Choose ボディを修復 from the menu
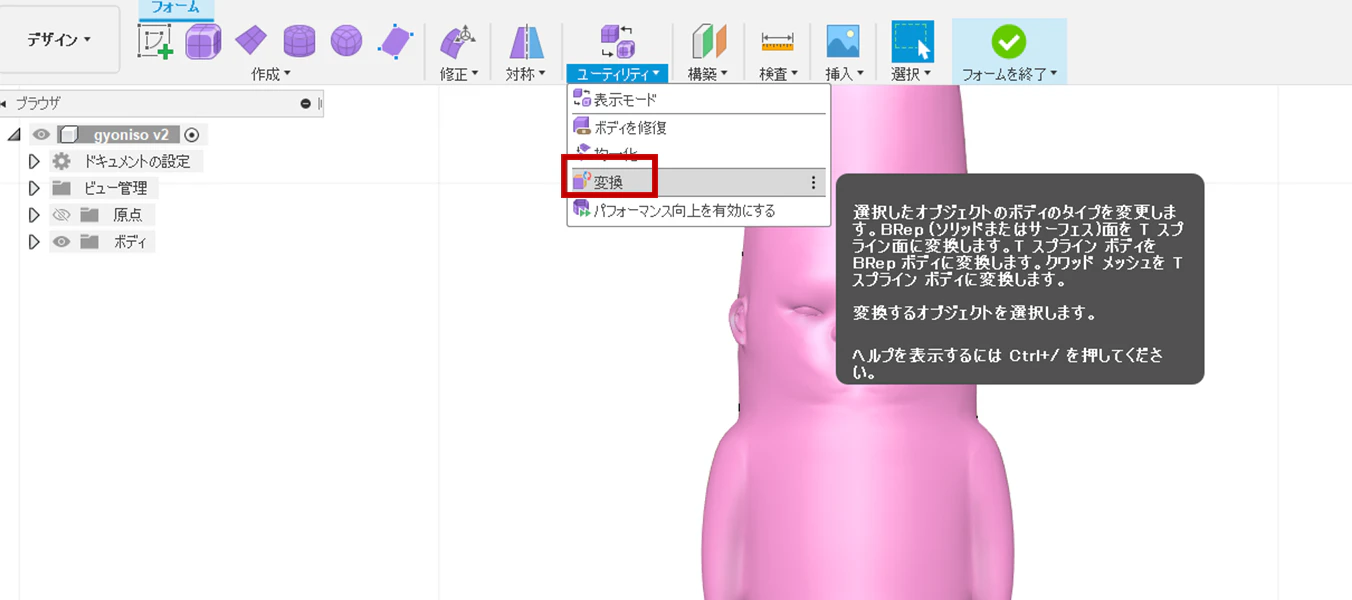This screenshot has width=1352, height=600. point(698,128)
